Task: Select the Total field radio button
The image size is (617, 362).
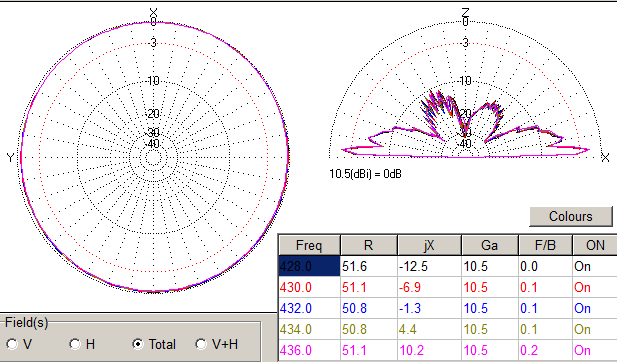Action: (x=138, y=344)
